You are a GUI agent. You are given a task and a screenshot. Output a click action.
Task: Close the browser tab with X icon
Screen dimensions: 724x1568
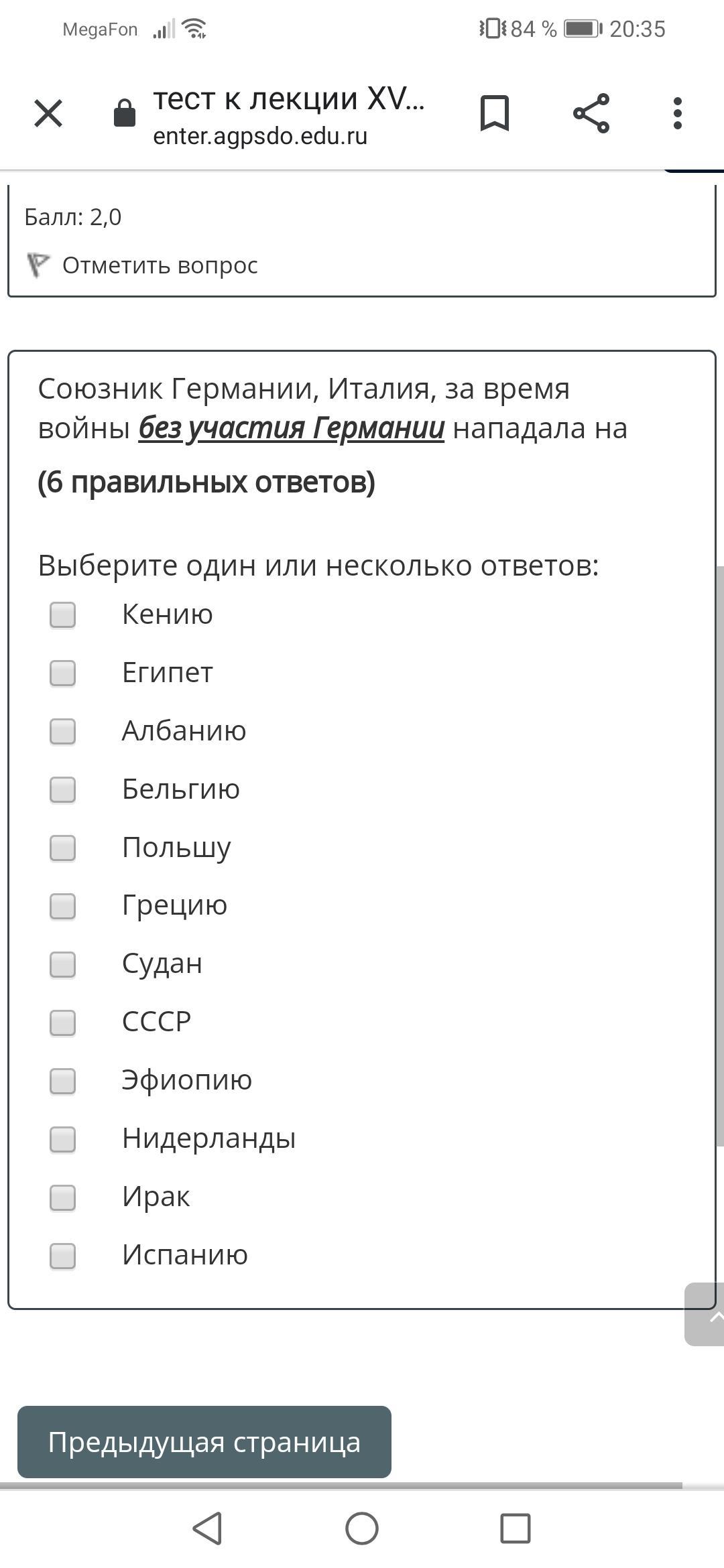(48, 113)
